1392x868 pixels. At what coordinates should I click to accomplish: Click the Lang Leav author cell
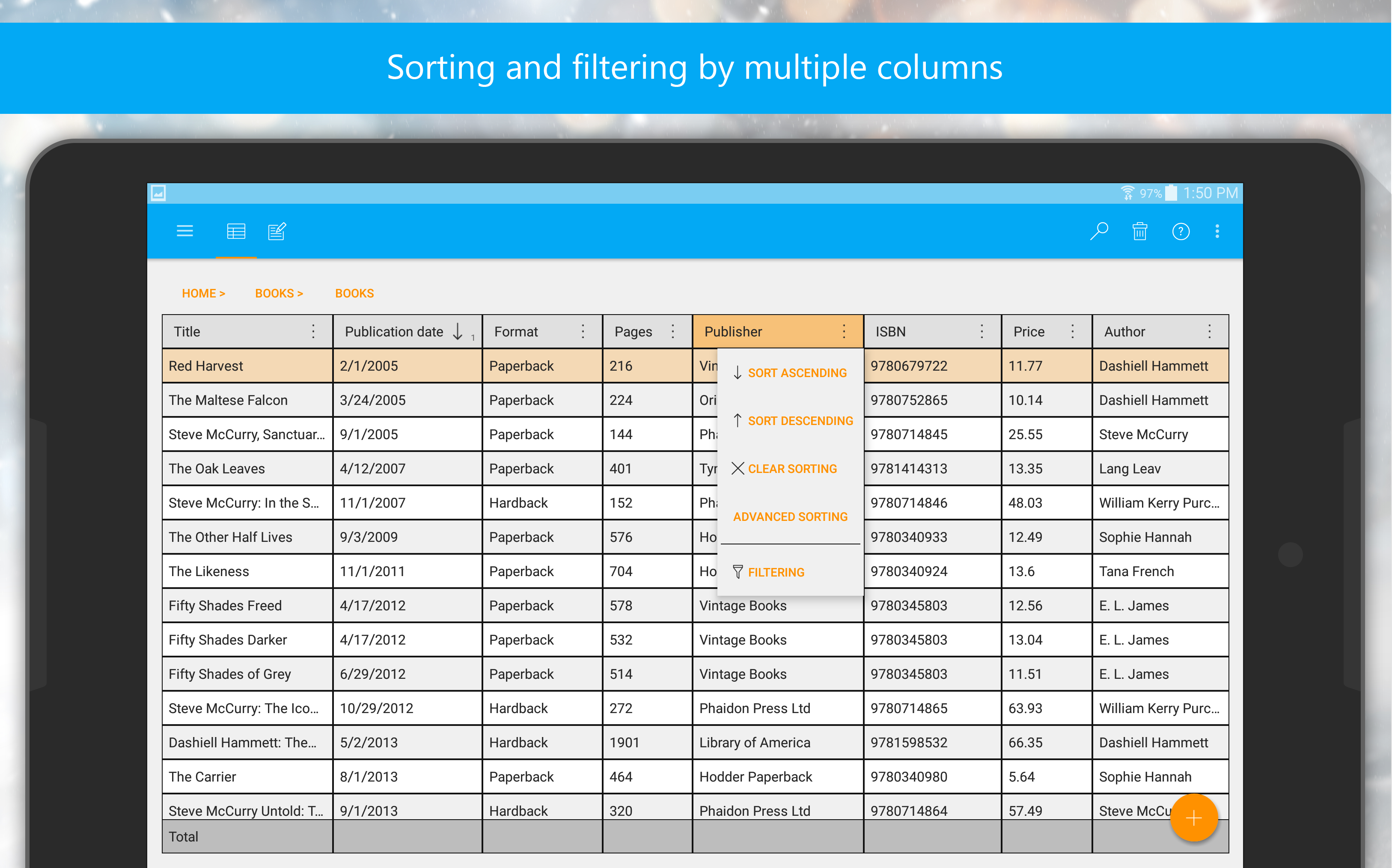(x=1160, y=468)
